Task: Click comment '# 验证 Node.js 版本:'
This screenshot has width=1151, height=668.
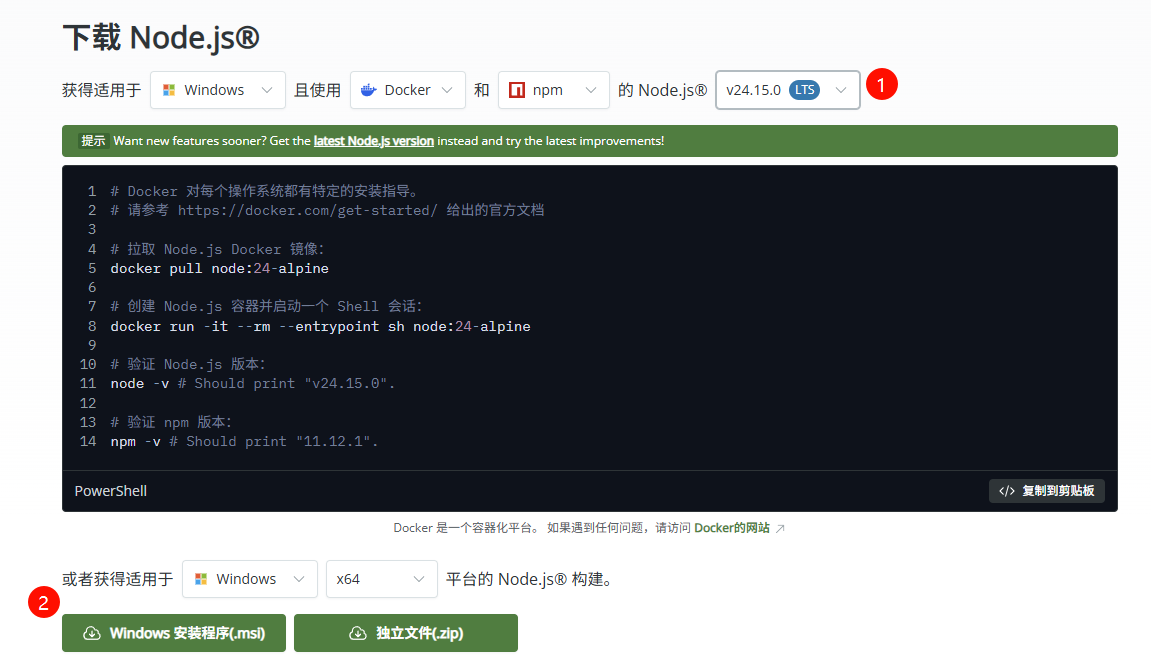Action: point(188,364)
